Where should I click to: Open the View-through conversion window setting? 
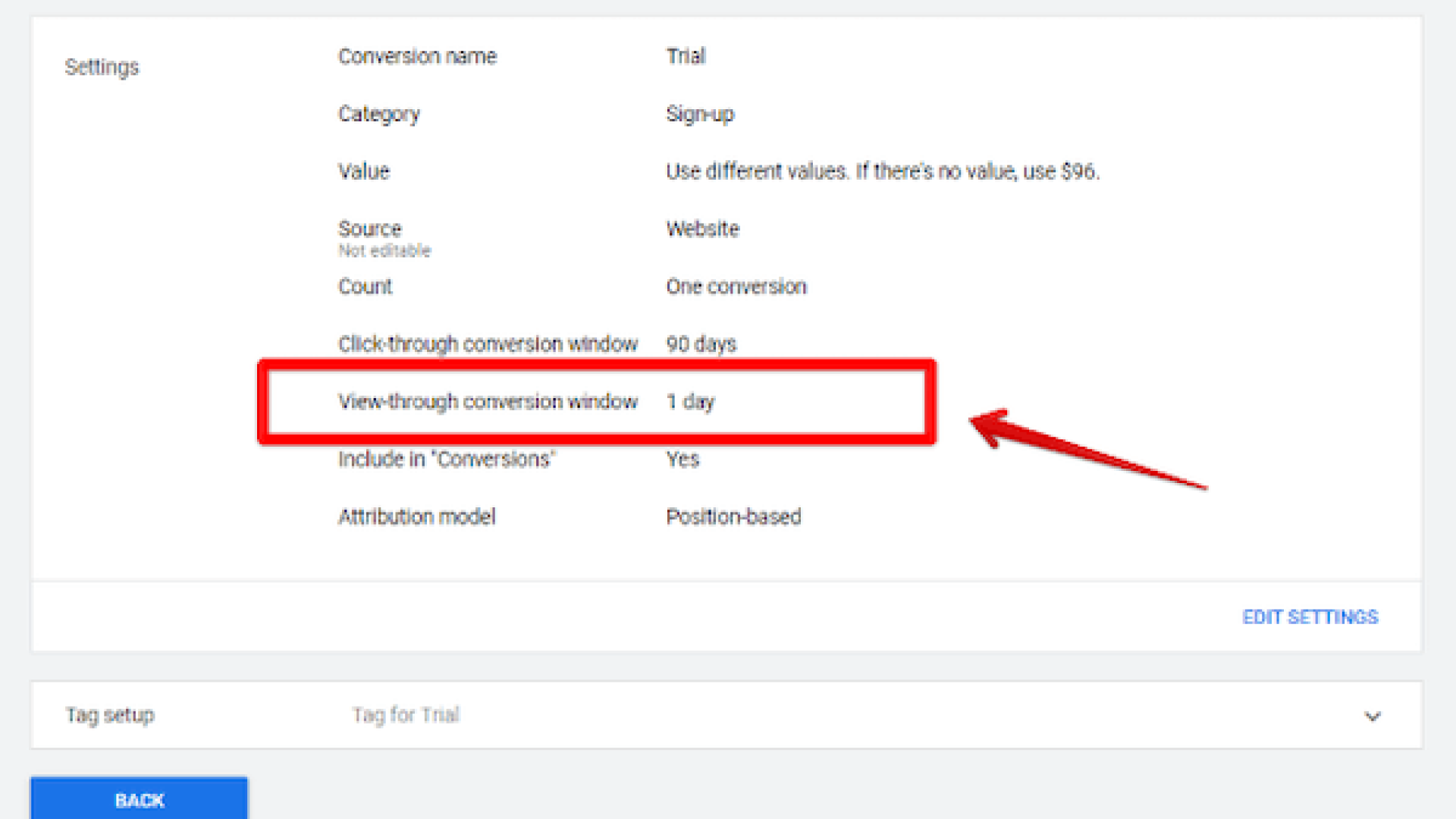pyautogui.click(x=488, y=401)
